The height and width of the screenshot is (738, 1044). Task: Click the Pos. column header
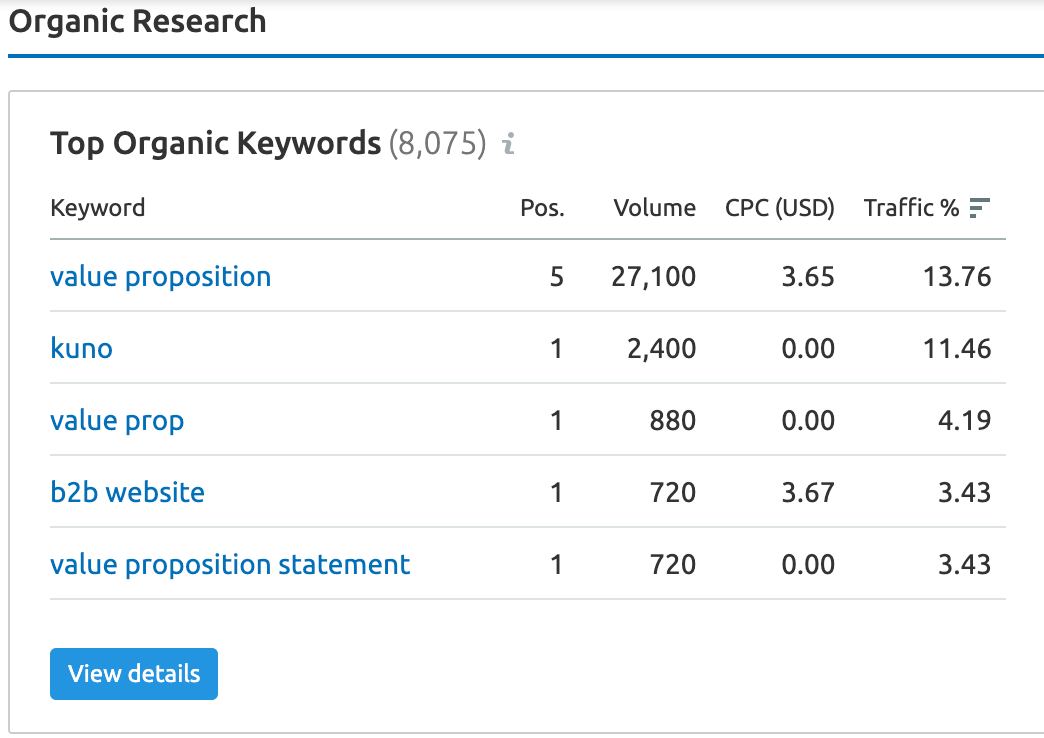coord(542,208)
